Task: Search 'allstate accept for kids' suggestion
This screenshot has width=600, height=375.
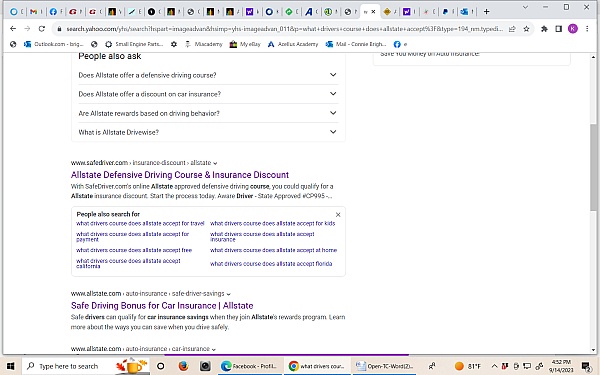Action: coord(272,223)
